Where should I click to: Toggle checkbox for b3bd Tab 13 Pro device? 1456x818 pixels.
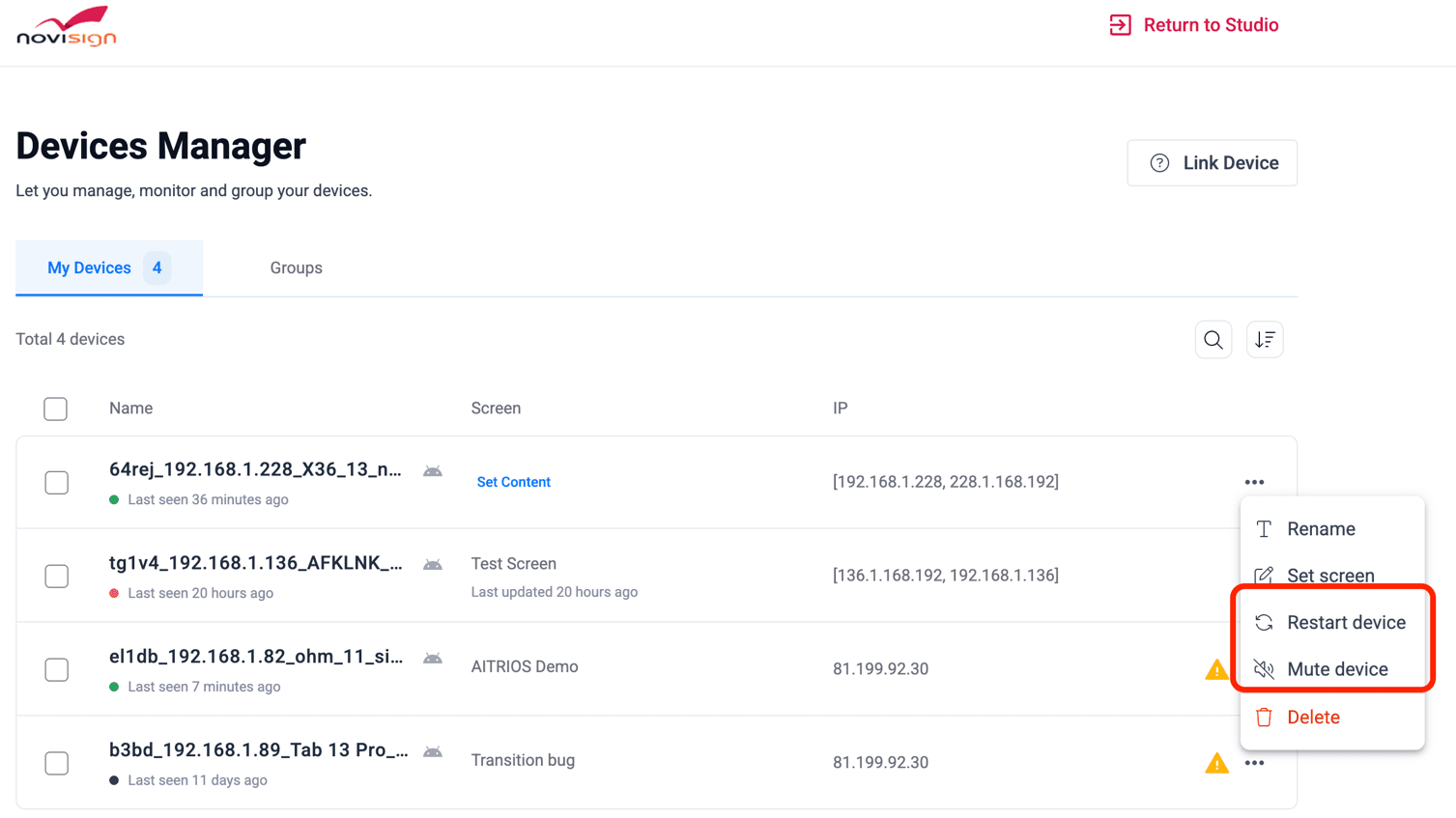[x=57, y=763]
